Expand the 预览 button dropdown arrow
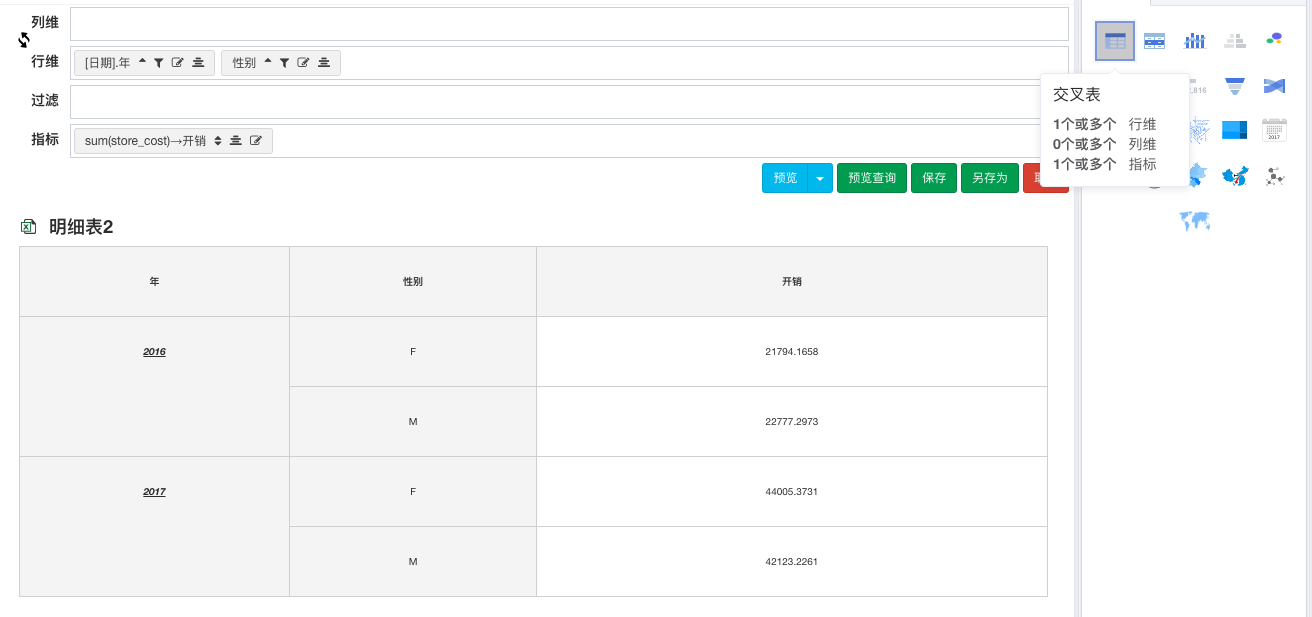The width and height of the screenshot is (1312, 617). click(820, 178)
